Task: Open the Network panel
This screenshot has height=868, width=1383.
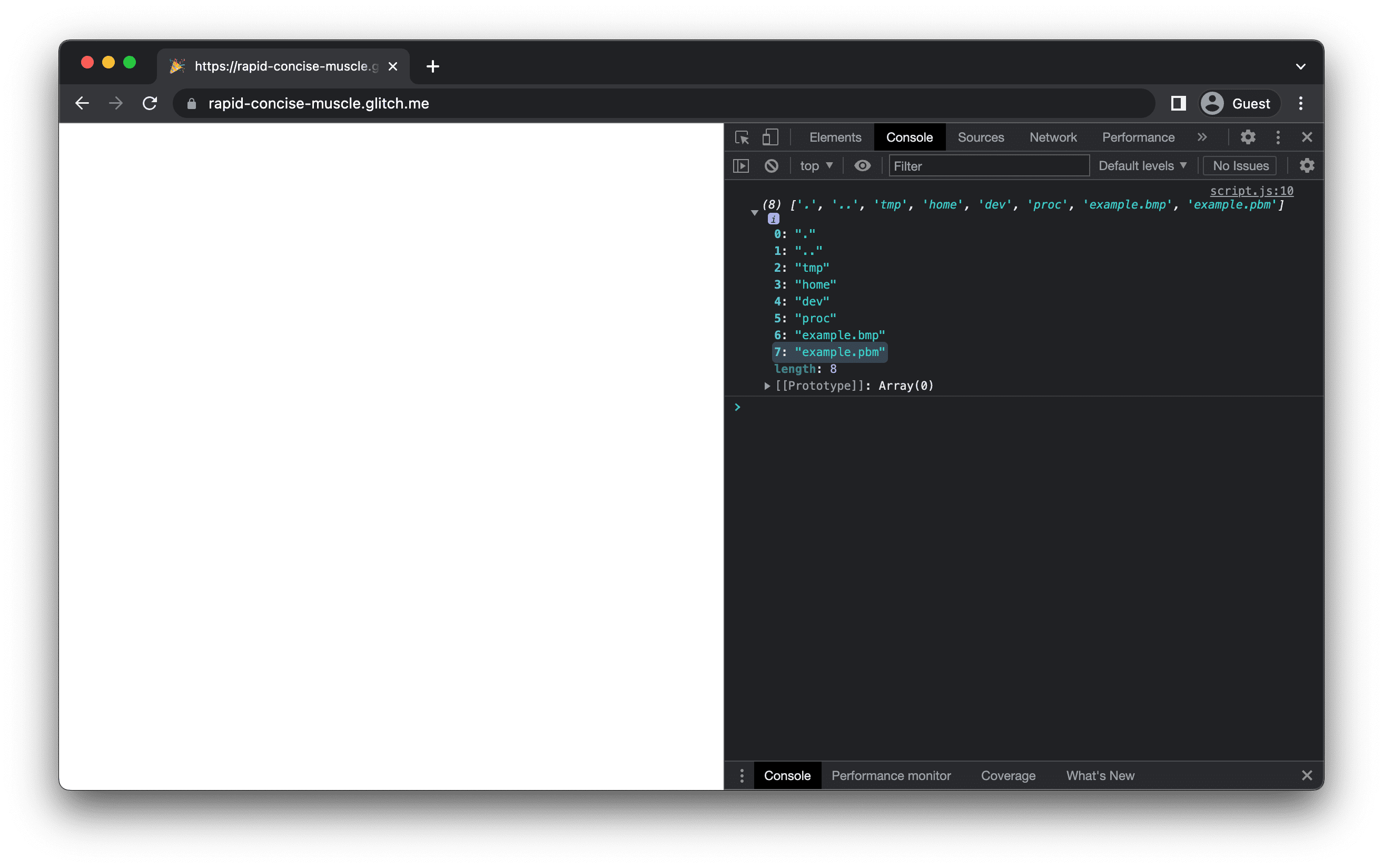Action: point(1053,137)
